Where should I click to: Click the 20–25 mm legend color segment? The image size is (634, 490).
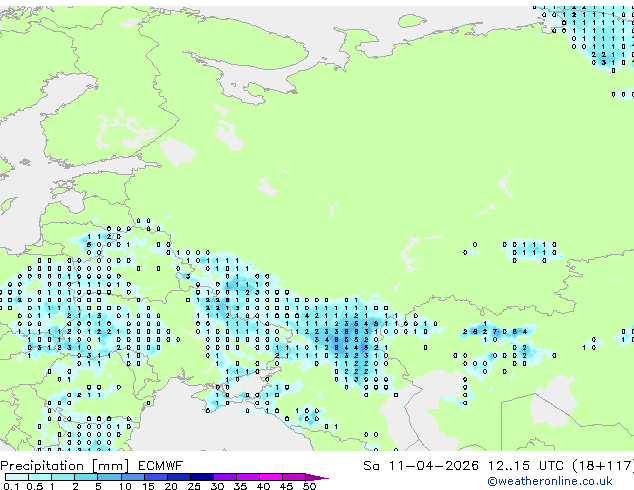tap(178, 477)
